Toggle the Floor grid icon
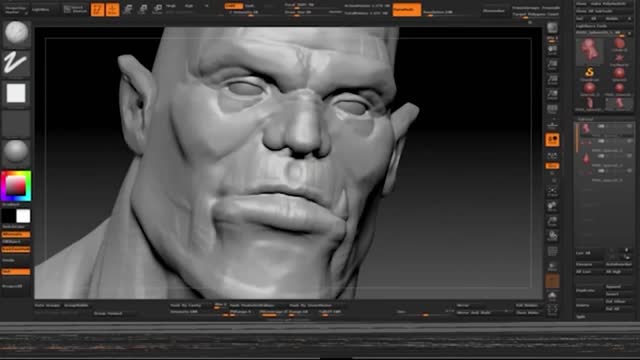The width and height of the screenshot is (640, 360). 552,124
